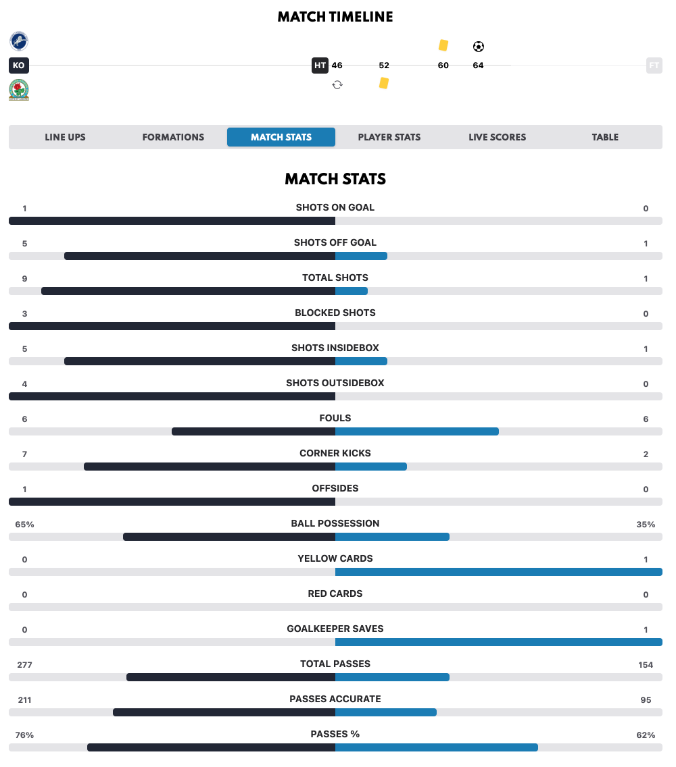Select the HT half-time marker
The width and height of the screenshot is (676, 767).
pyautogui.click(x=320, y=65)
